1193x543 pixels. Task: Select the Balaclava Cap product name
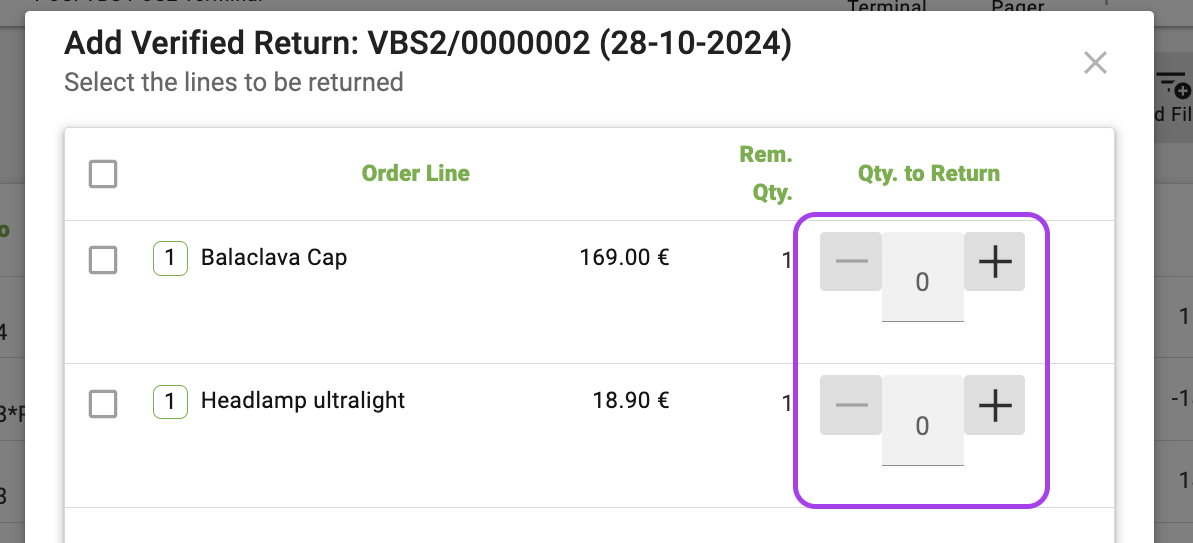click(274, 257)
